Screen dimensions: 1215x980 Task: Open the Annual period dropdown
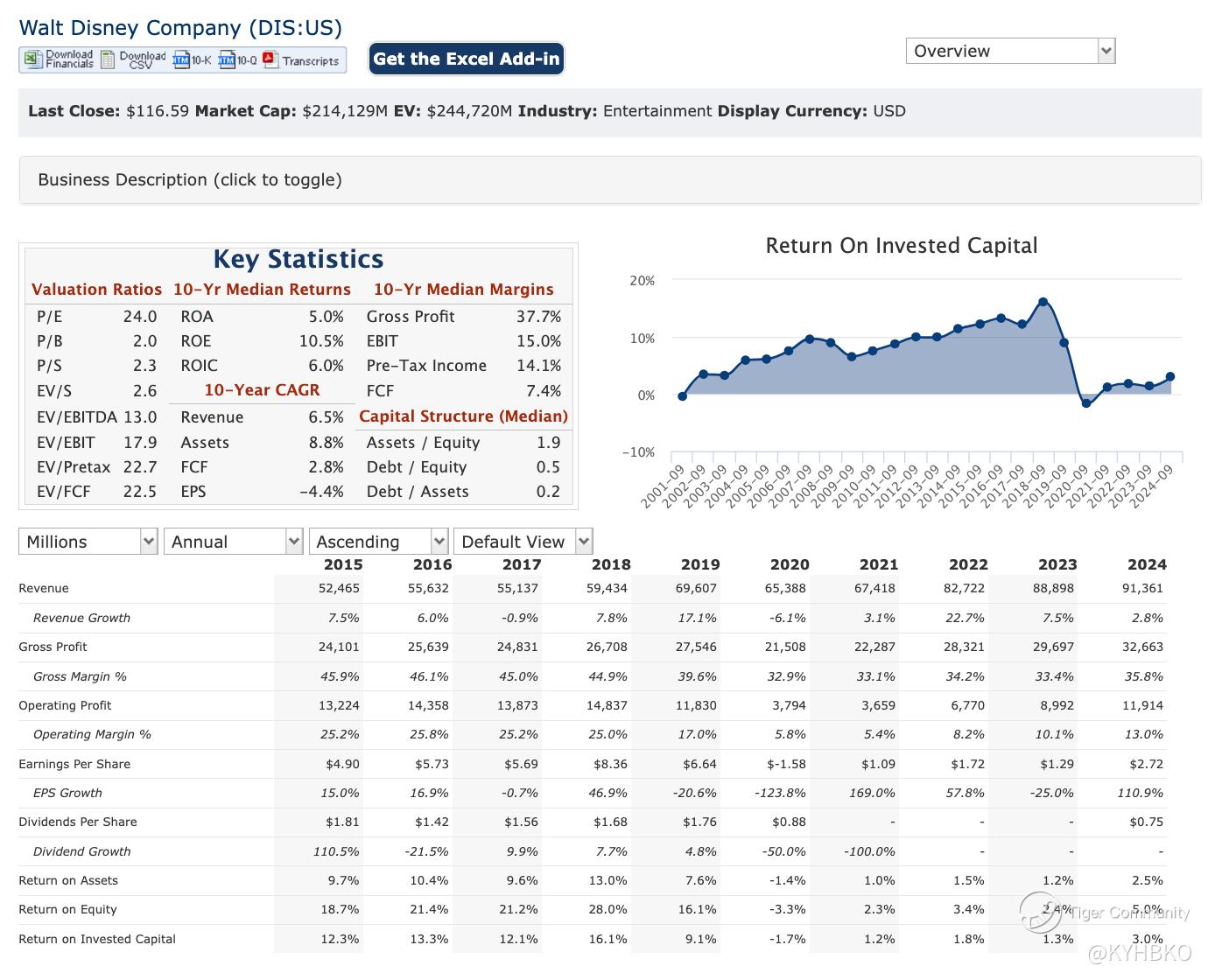tap(233, 542)
